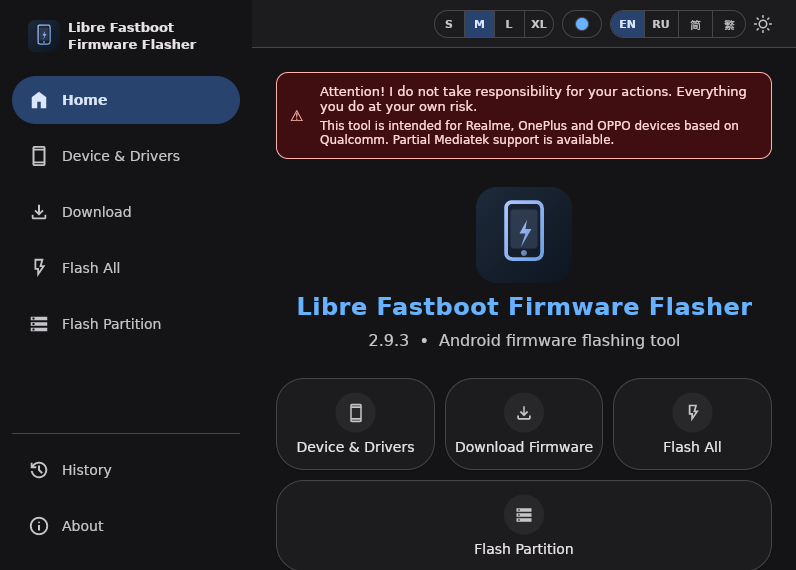Open About in the sidebar
The width and height of the screenshot is (796, 570).
pyautogui.click(x=126, y=526)
